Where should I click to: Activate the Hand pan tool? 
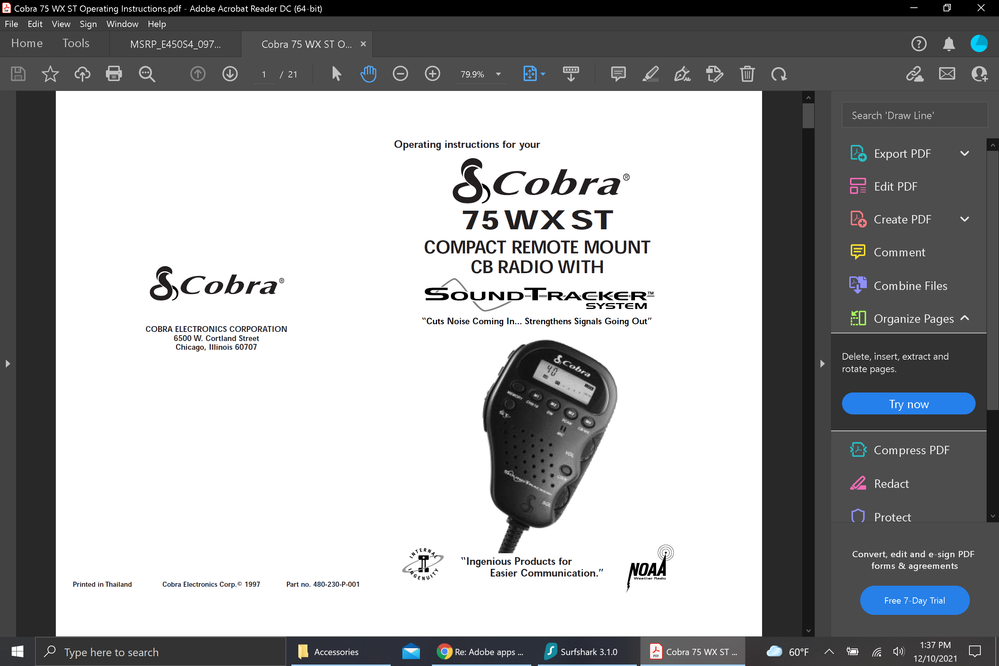tap(368, 74)
